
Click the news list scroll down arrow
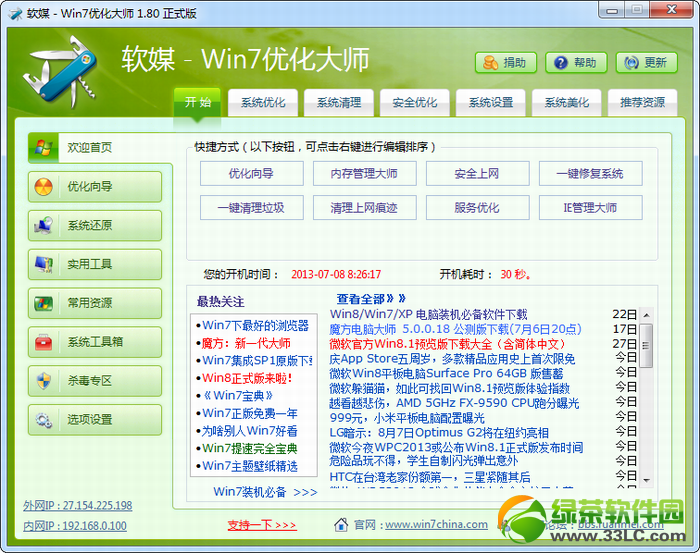click(646, 481)
